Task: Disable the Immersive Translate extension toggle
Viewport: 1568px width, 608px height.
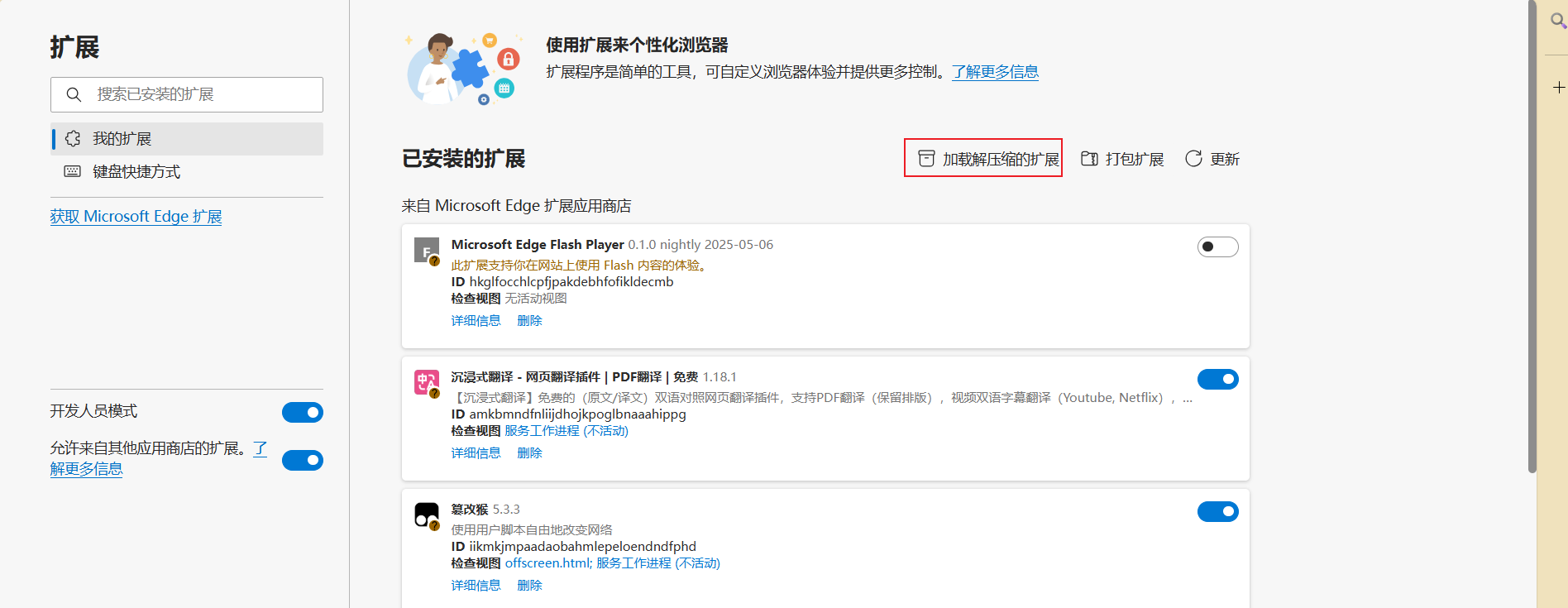Action: click(1218, 379)
